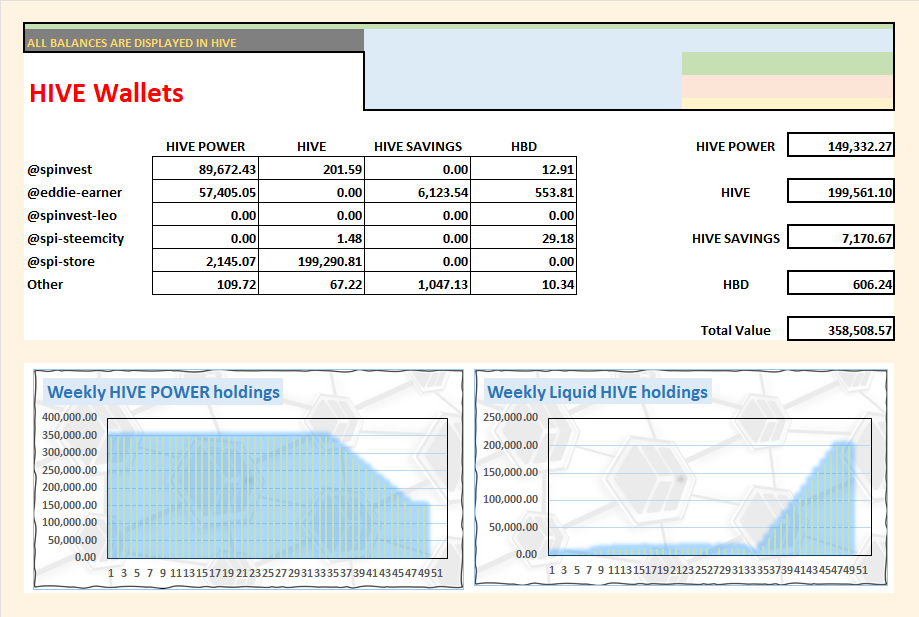
Task: Select @eddie-earner HIVE SAVINGS cell 6,123.54
Action: coord(417,192)
